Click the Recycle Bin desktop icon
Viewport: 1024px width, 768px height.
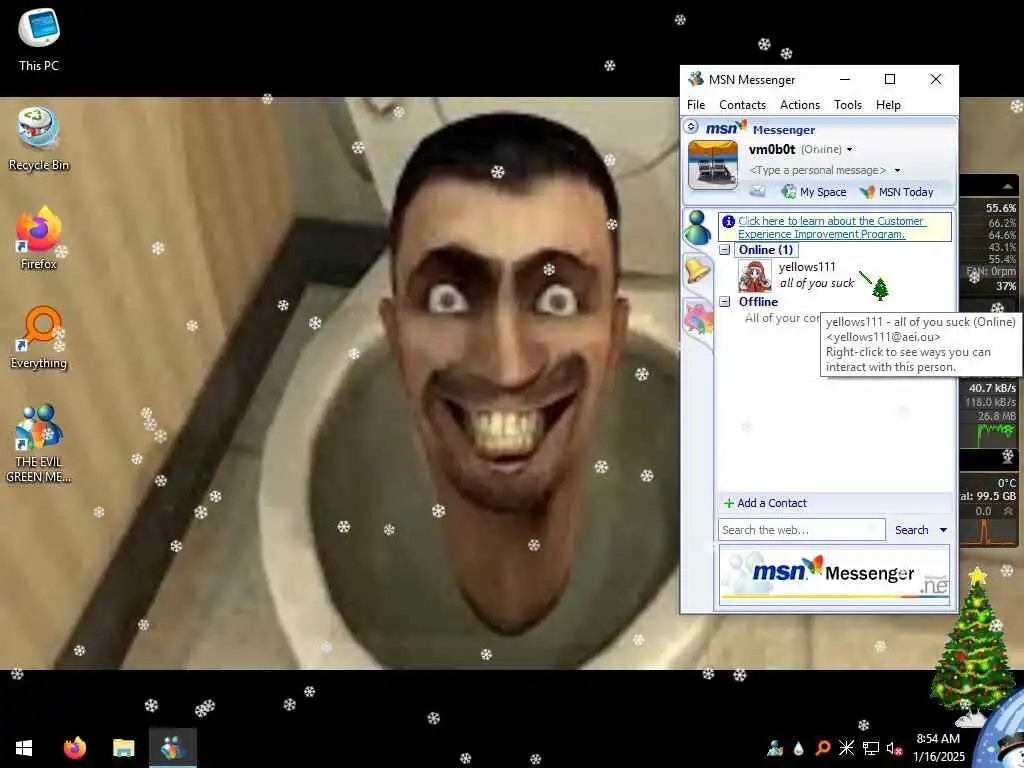coord(39,139)
